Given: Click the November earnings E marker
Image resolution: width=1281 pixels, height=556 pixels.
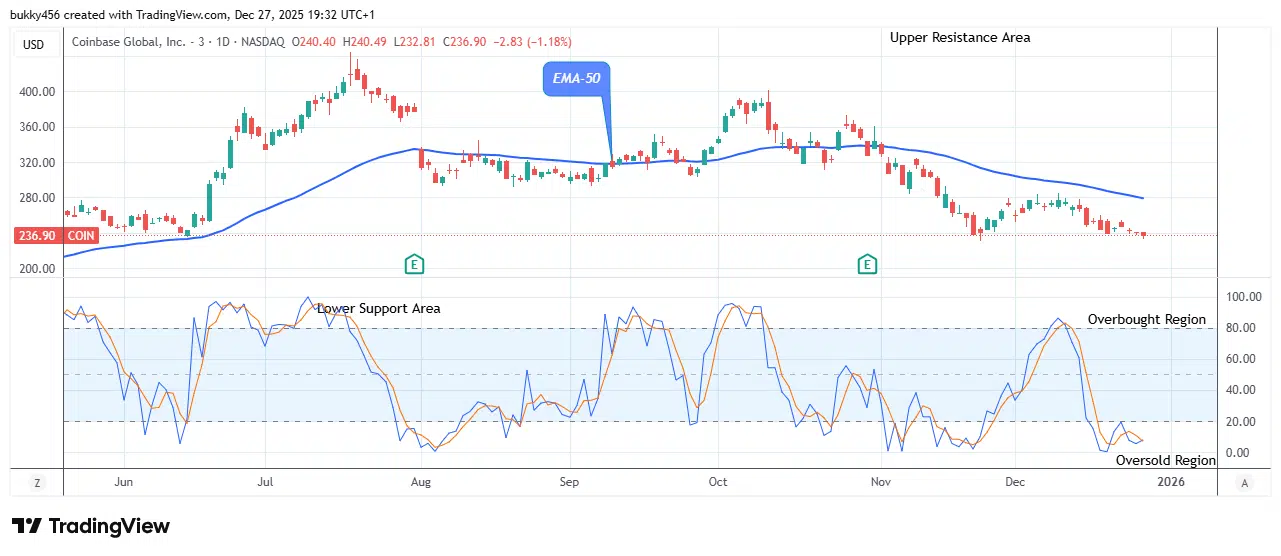Looking at the screenshot, I should click(867, 265).
